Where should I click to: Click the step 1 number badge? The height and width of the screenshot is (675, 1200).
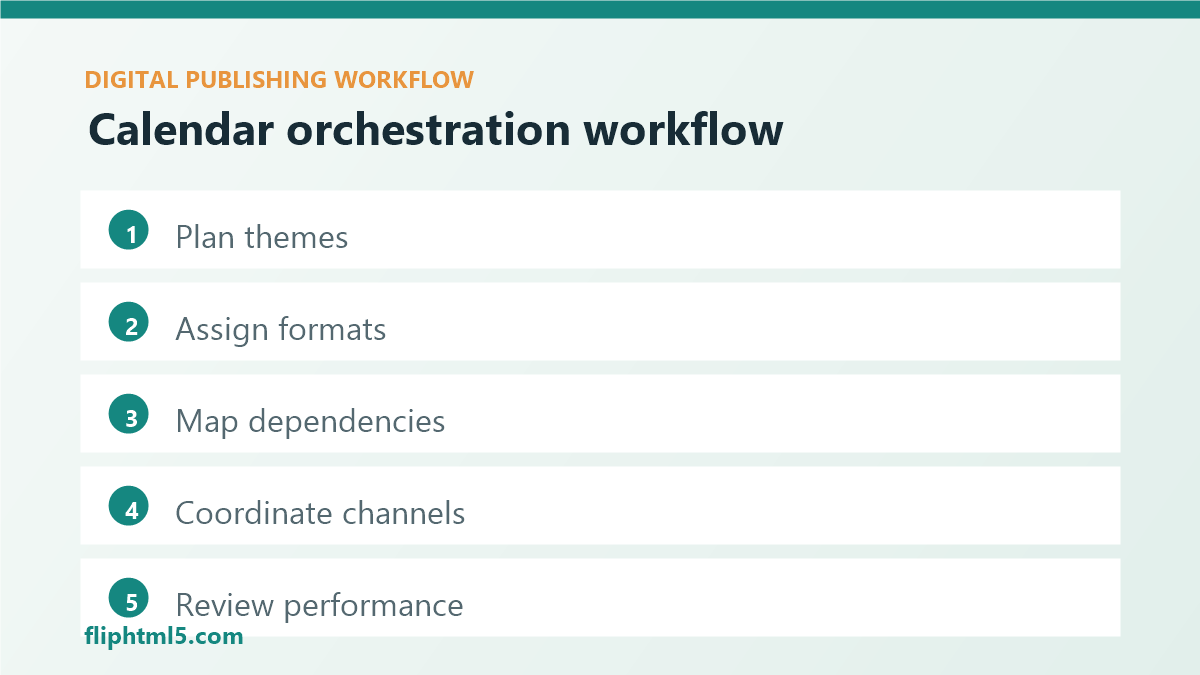tap(129, 231)
